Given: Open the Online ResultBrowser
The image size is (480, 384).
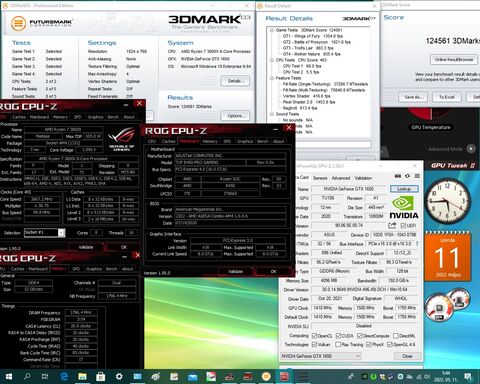Looking at the screenshot, I should tap(454, 60).
